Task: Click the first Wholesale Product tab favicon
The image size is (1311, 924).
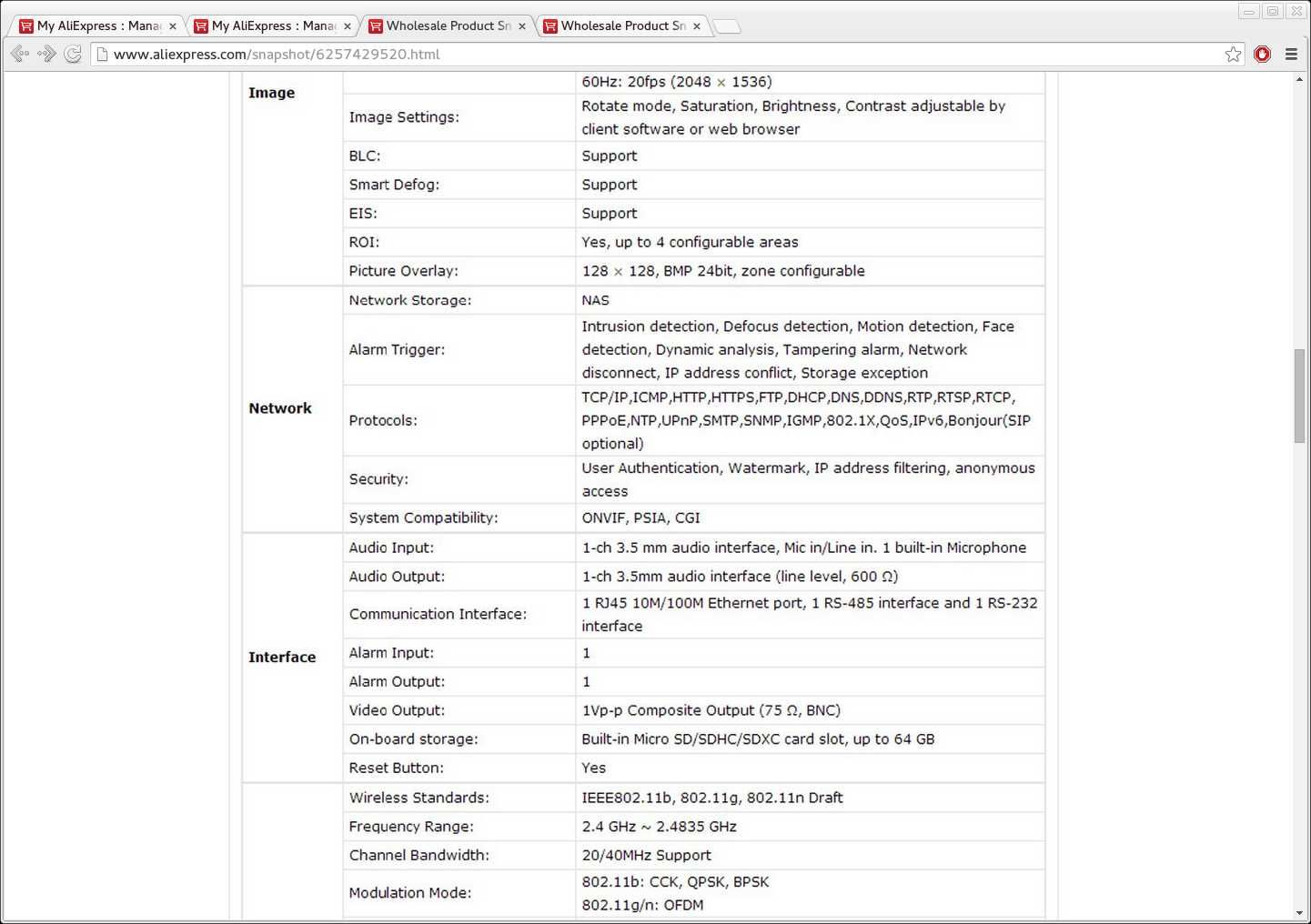Action: pyautogui.click(x=375, y=26)
